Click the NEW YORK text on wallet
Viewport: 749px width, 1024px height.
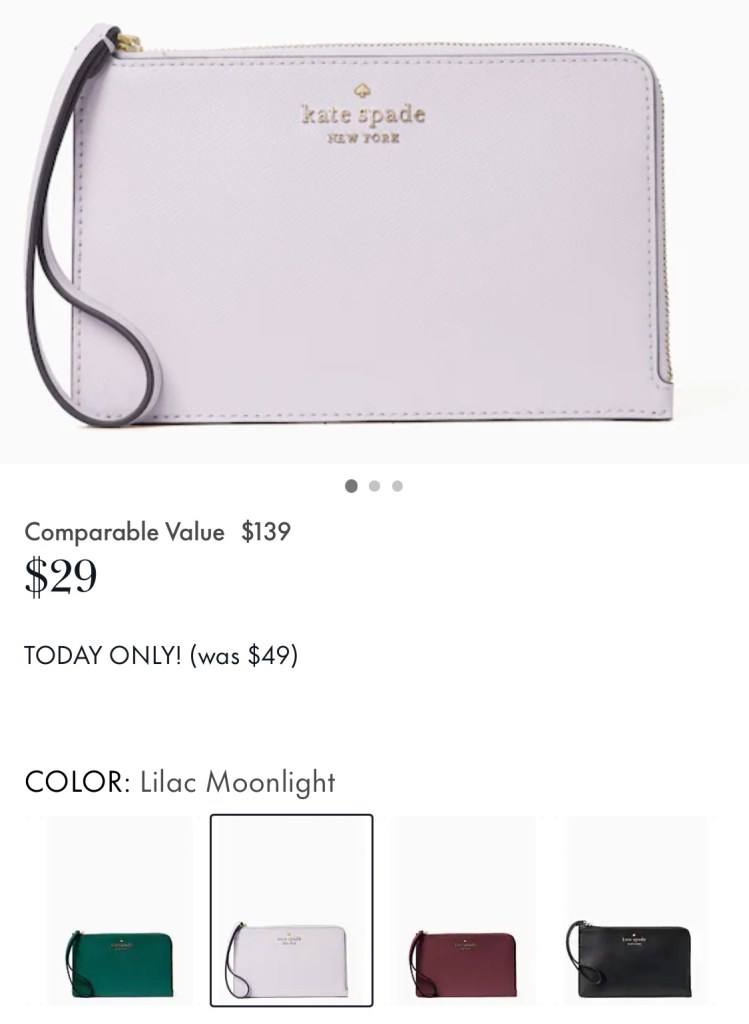click(x=363, y=138)
